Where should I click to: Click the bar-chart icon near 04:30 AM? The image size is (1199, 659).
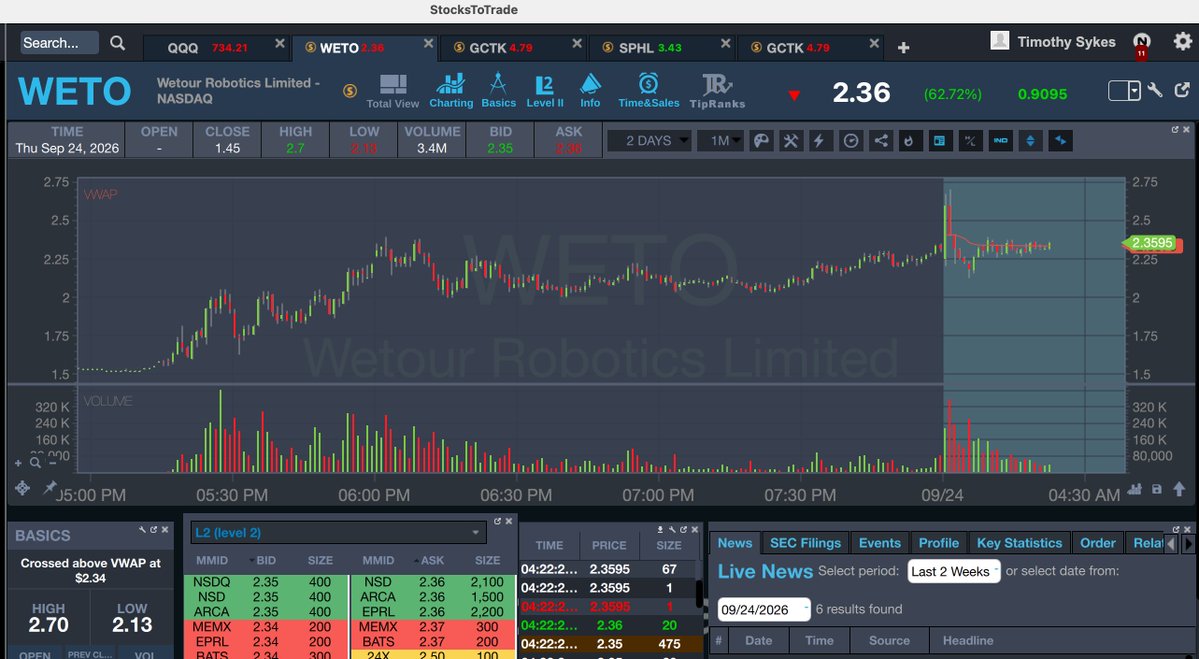click(x=1135, y=489)
